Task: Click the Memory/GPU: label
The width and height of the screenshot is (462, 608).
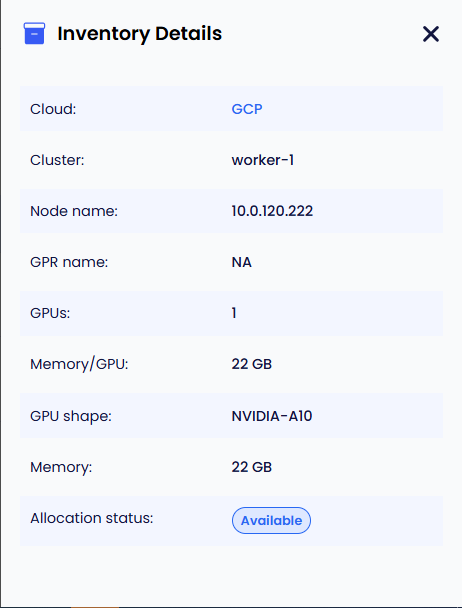Action: click(79, 364)
